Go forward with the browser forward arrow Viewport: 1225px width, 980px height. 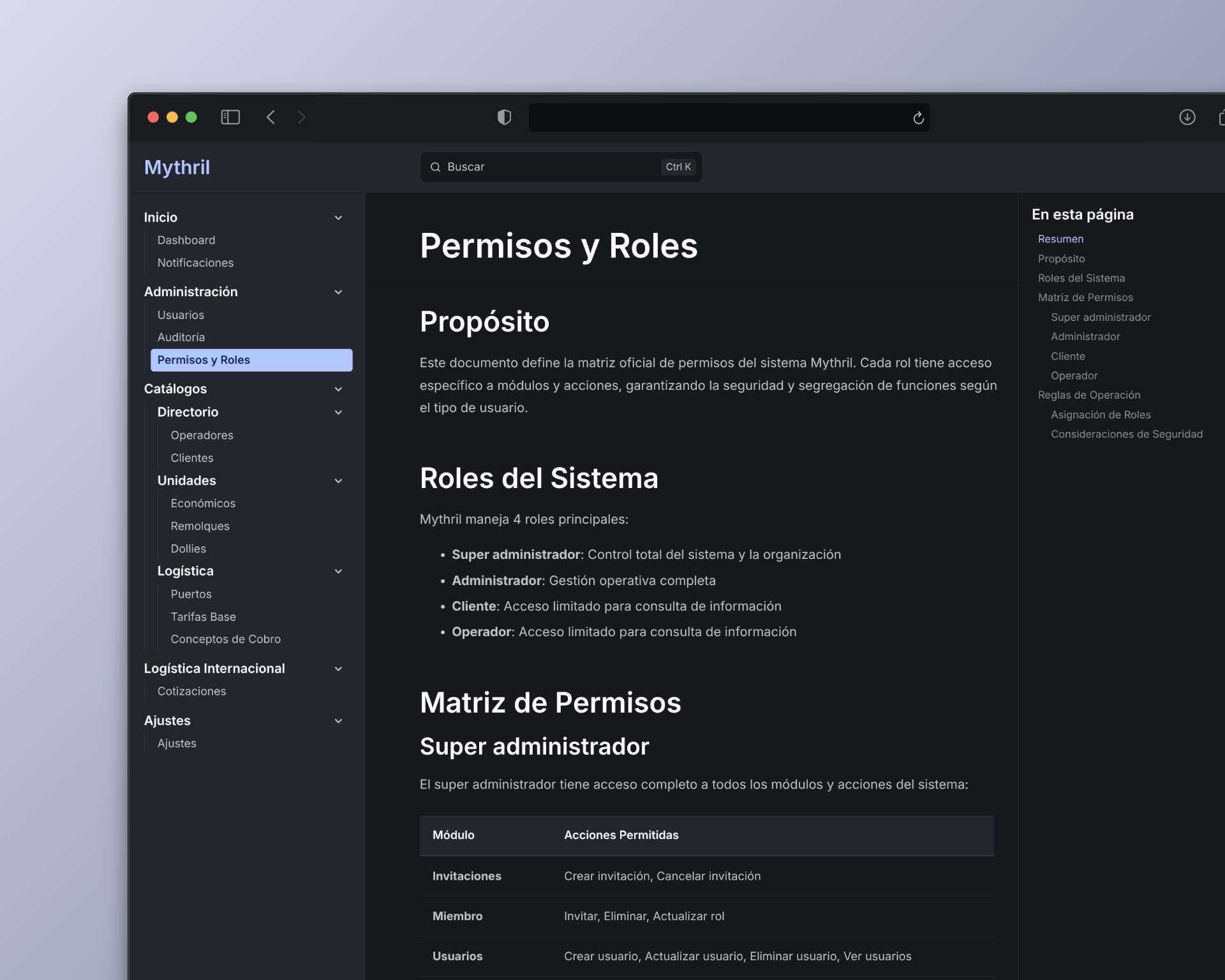tap(302, 117)
